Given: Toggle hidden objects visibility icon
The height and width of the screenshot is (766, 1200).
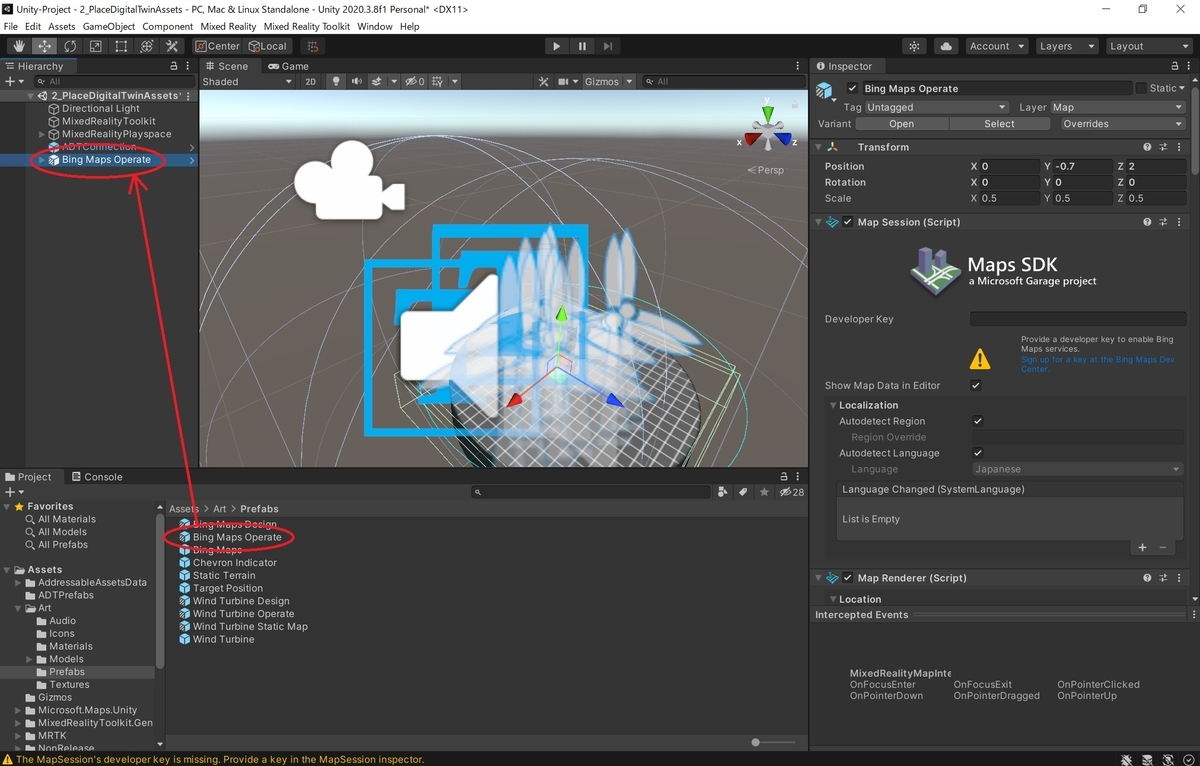Looking at the screenshot, I should (414, 81).
